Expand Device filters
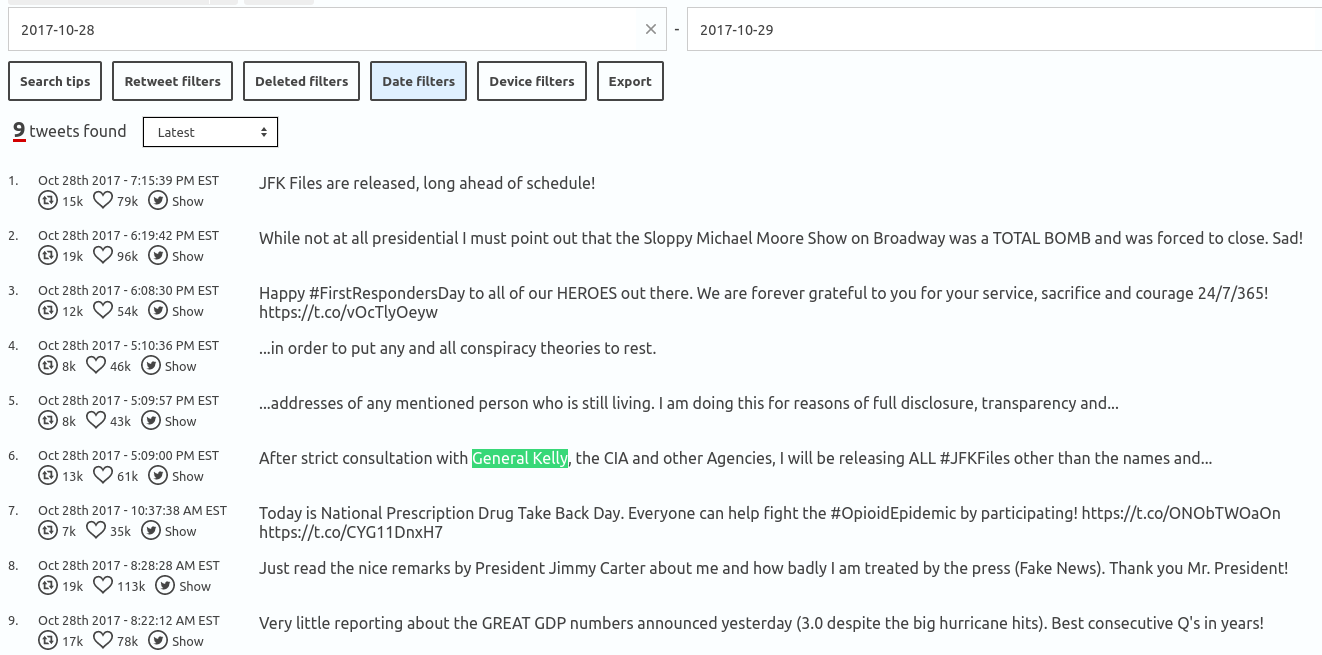The image size is (1322, 655). click(x=532, y=81)
